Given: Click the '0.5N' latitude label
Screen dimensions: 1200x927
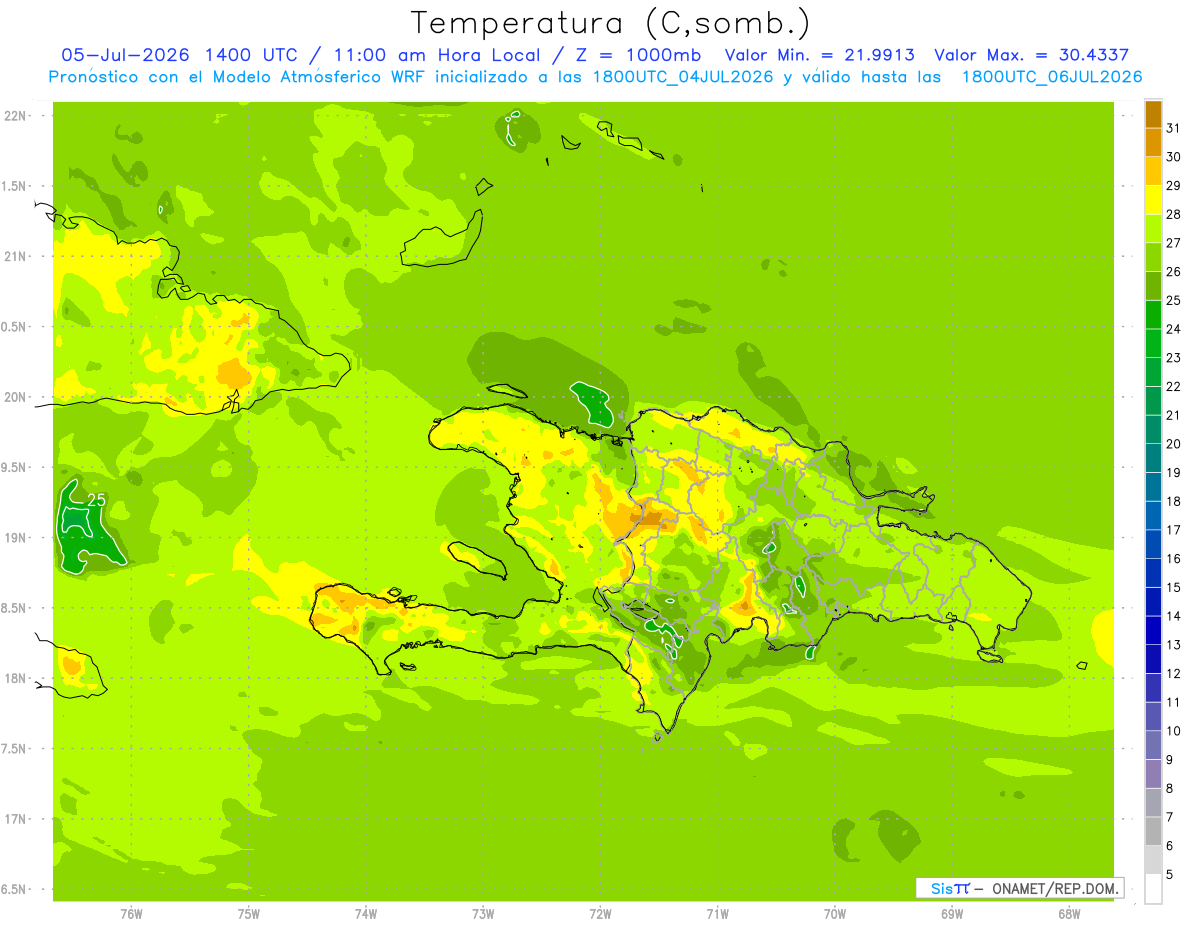Looking at the screenshot, I should coord(15,327).
